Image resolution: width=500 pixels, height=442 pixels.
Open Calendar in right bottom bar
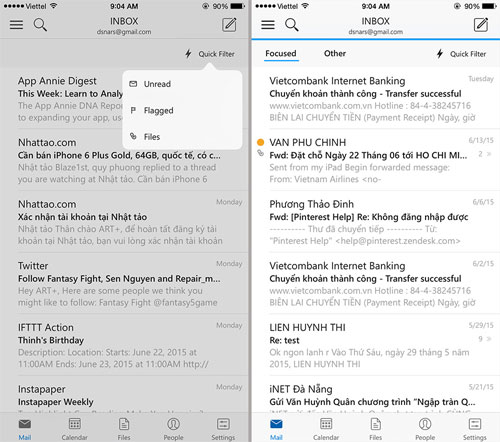coord(326,429)
